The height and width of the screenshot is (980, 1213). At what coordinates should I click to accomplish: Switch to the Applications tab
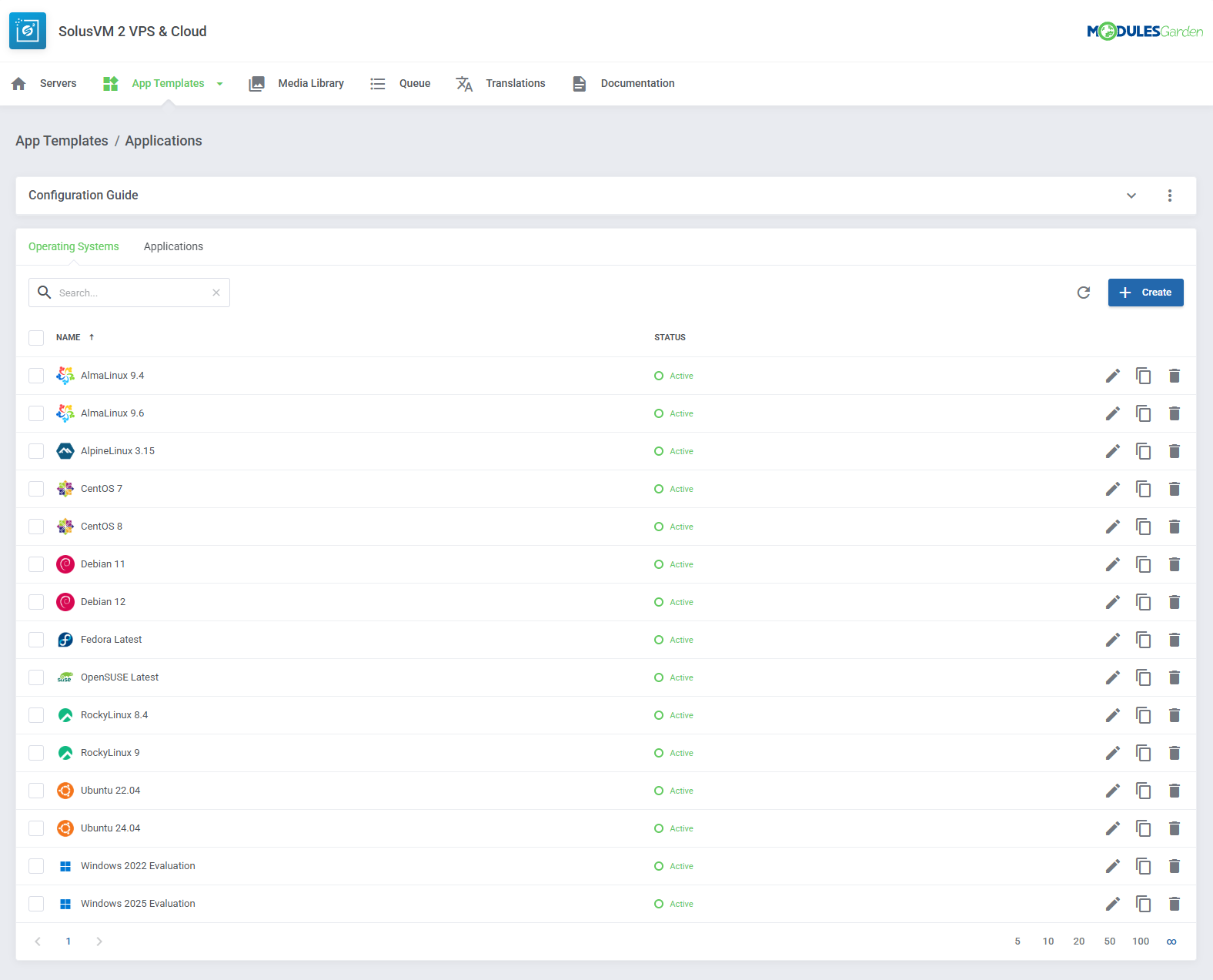pos(173,246)
